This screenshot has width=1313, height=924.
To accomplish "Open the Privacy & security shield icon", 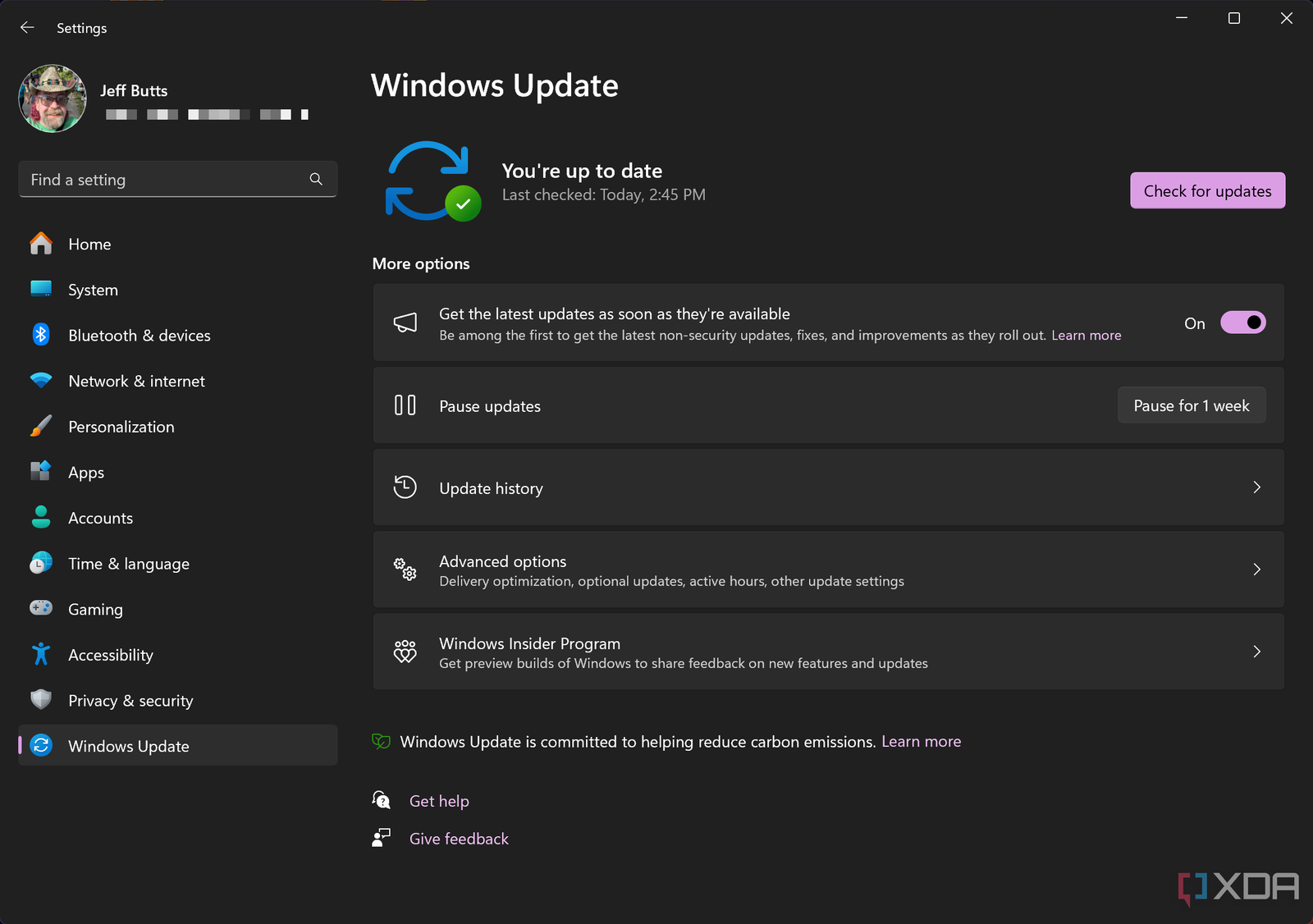I will [x=40, y=700].
